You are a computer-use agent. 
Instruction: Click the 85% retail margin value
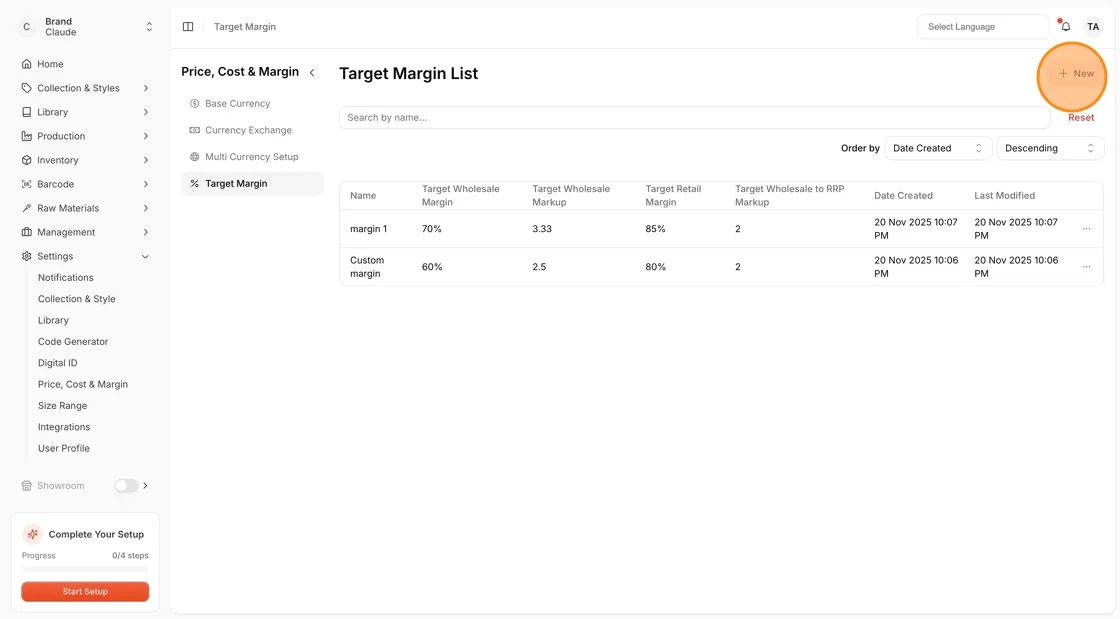coord(655,228)
